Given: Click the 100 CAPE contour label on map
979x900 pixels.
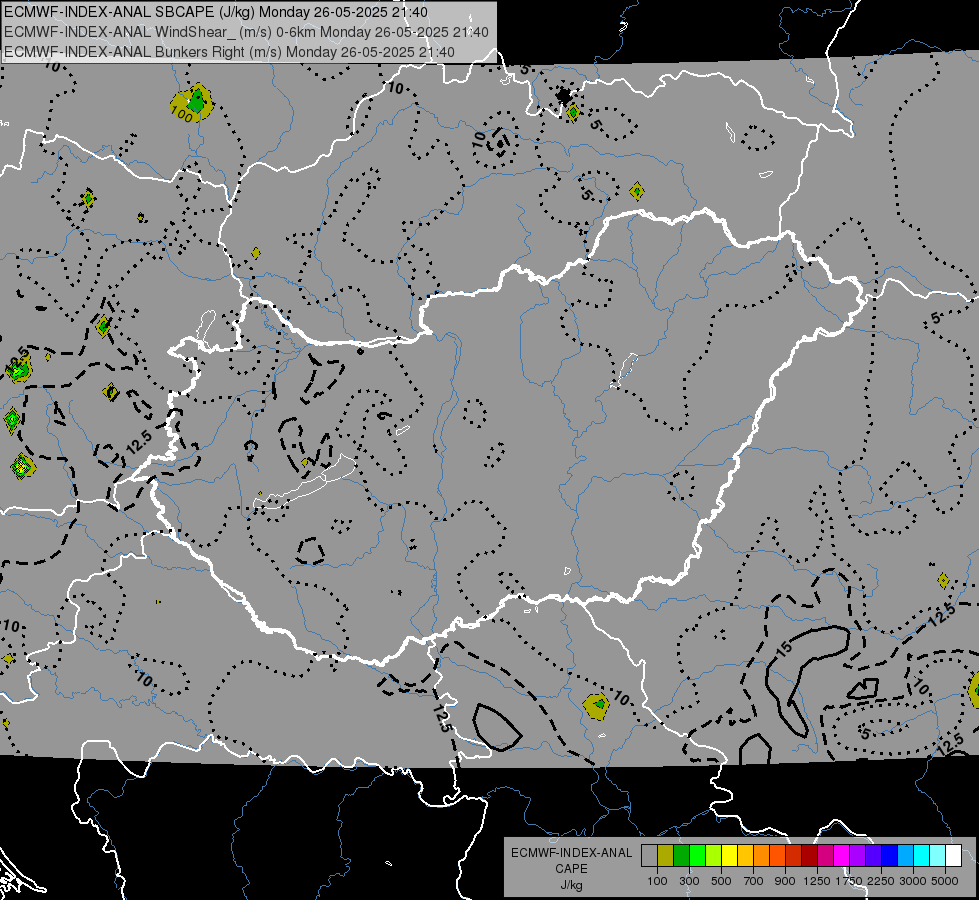Looking at the screenshot, I should coord(181,114).
